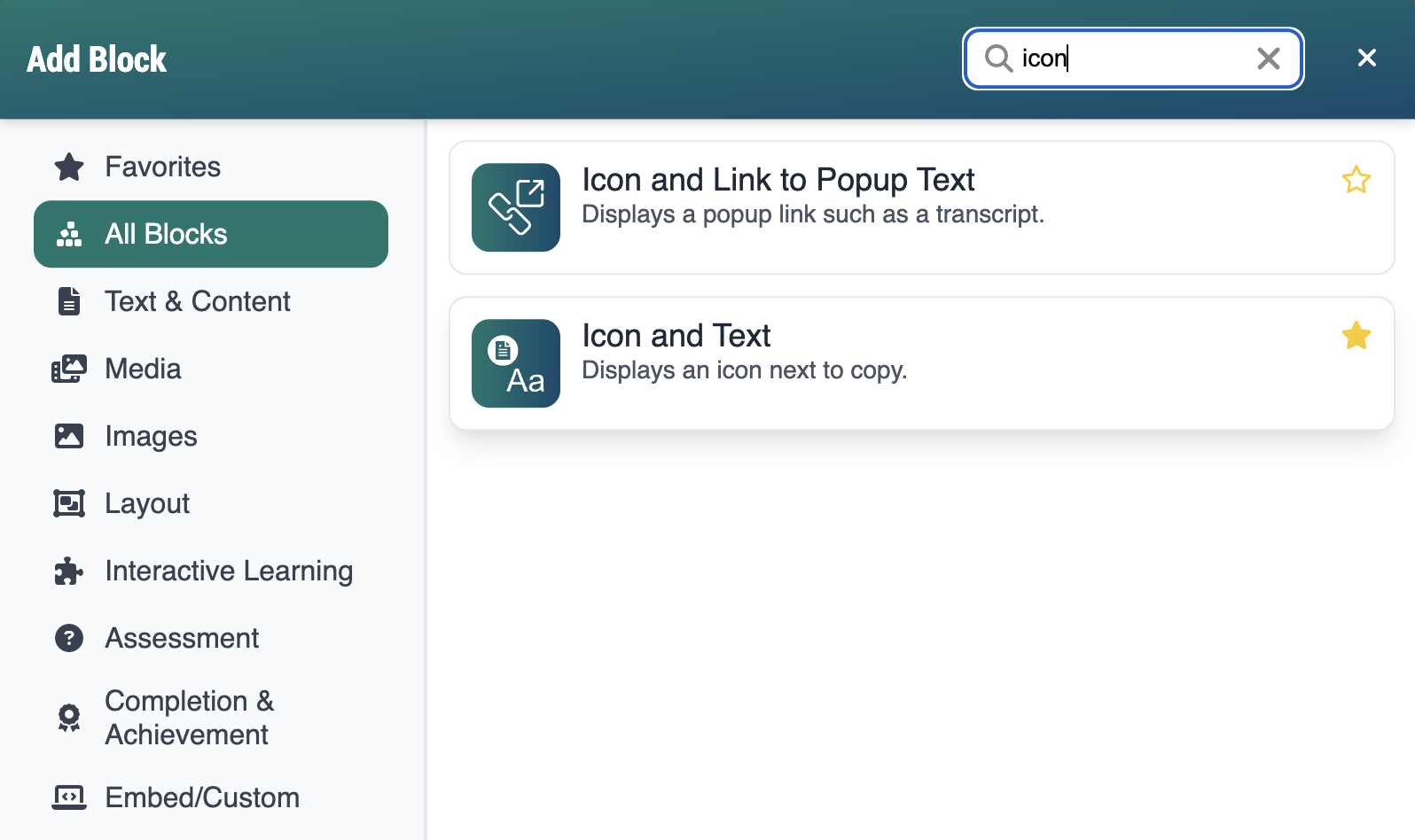Add the Icon and Link to Popup Text title

click(x=778, y=180)
